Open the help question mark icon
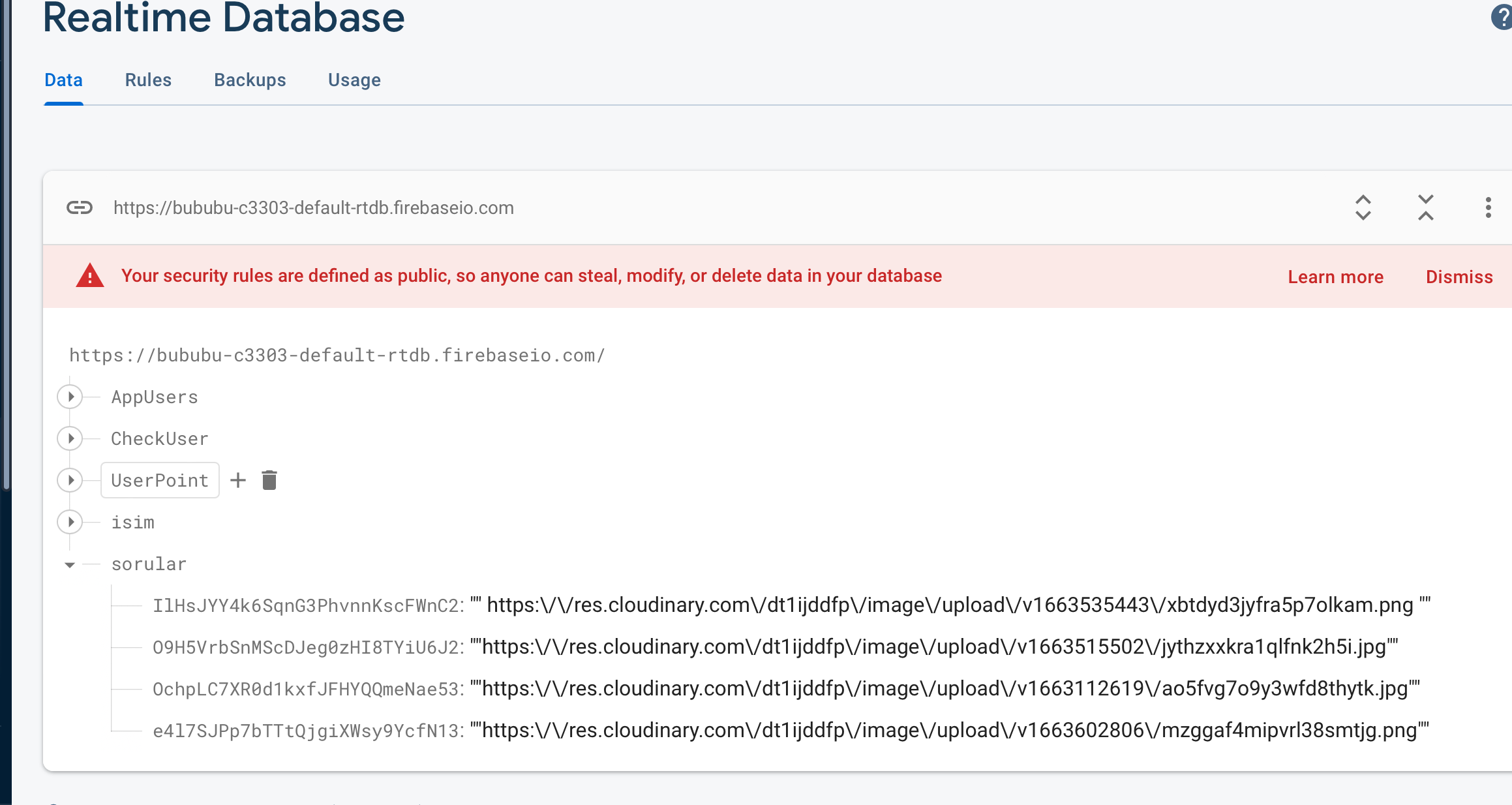The width and height of the screenshot is (1512, 805). (x=1500, y=18)
